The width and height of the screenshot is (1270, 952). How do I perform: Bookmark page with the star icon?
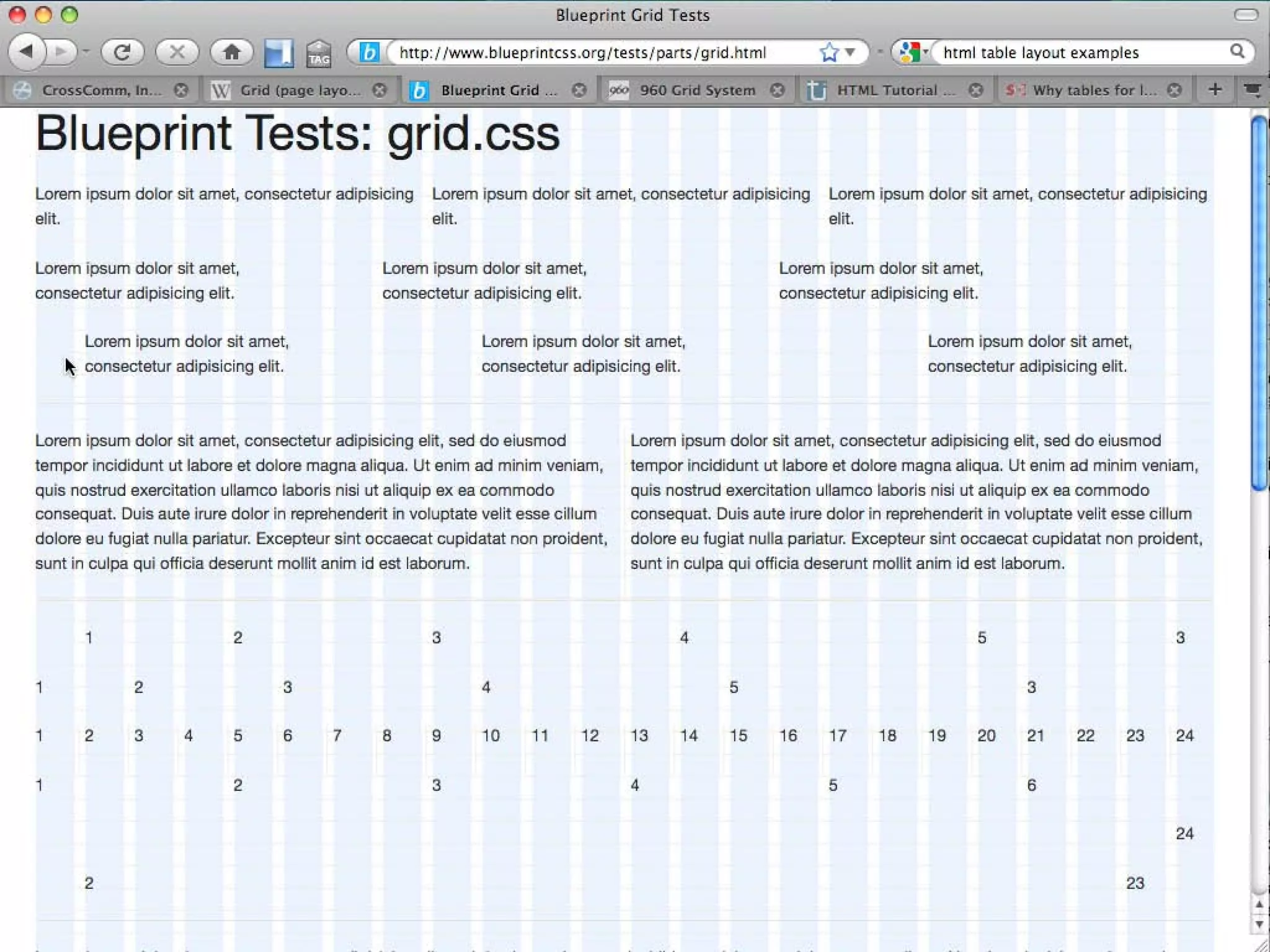828,53
